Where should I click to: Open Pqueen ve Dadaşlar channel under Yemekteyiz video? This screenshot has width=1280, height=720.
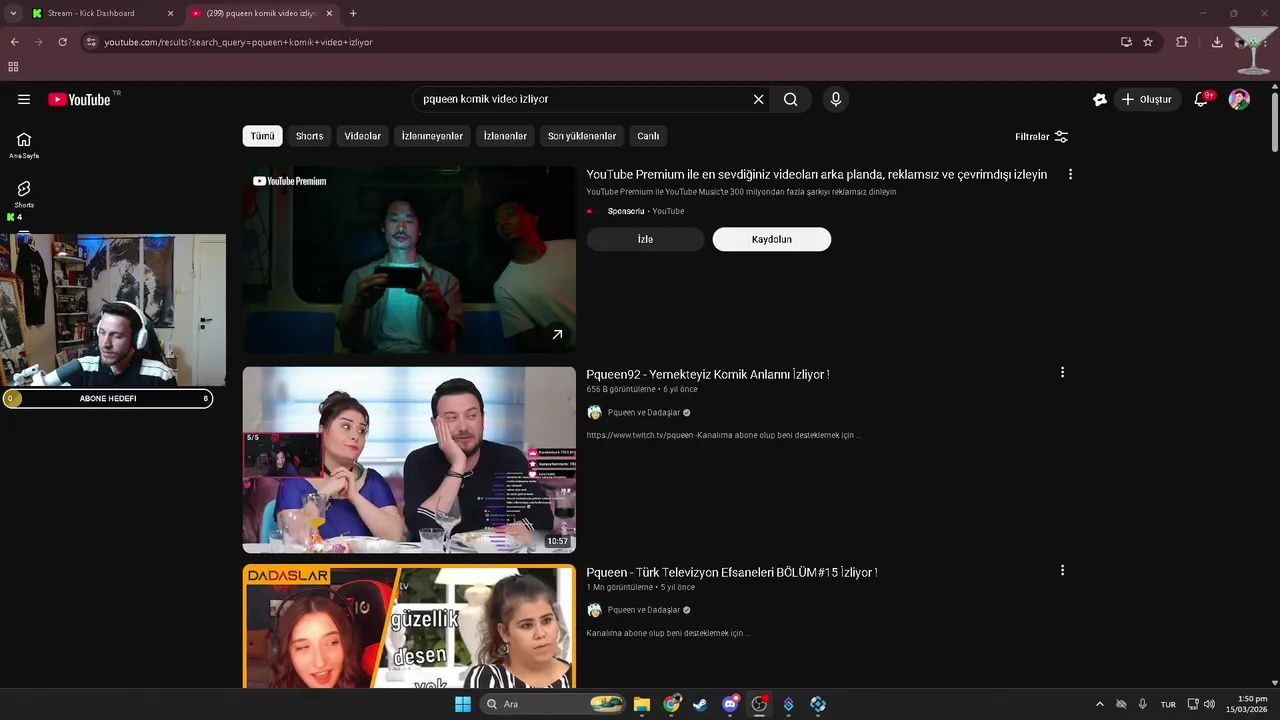point(643,412)
